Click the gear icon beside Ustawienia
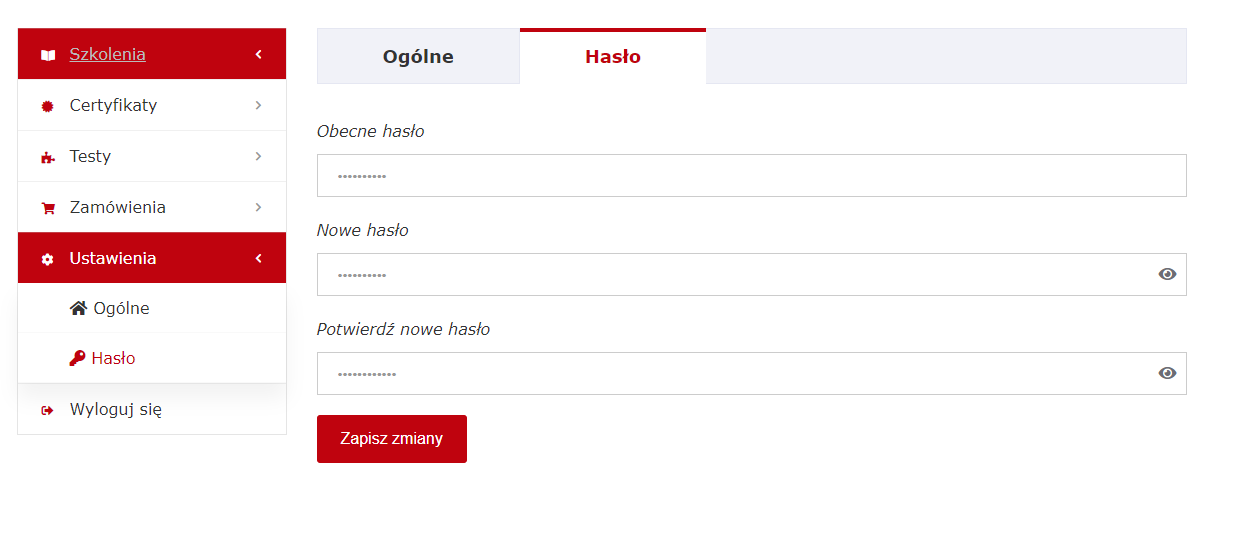The height and width of the screenshot is (535, 1254). click(48, 259)
